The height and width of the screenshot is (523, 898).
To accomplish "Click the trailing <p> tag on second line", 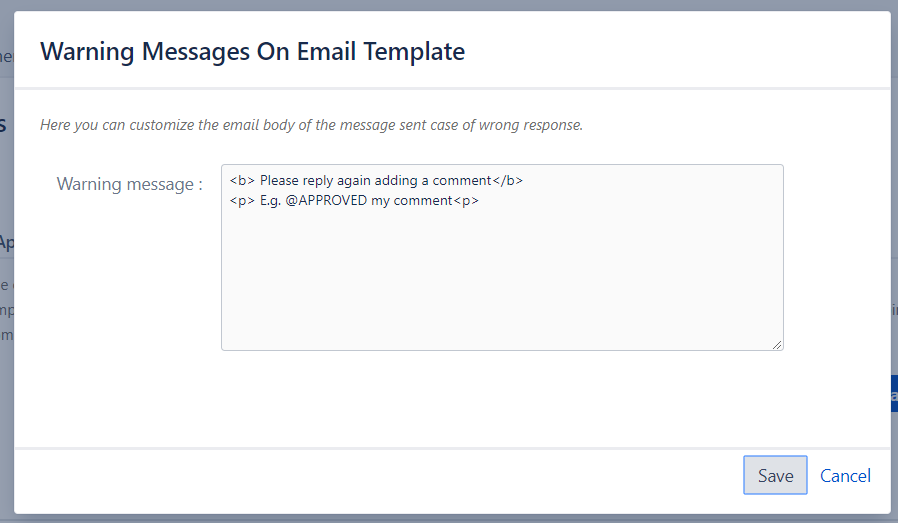I will [467, 200].
